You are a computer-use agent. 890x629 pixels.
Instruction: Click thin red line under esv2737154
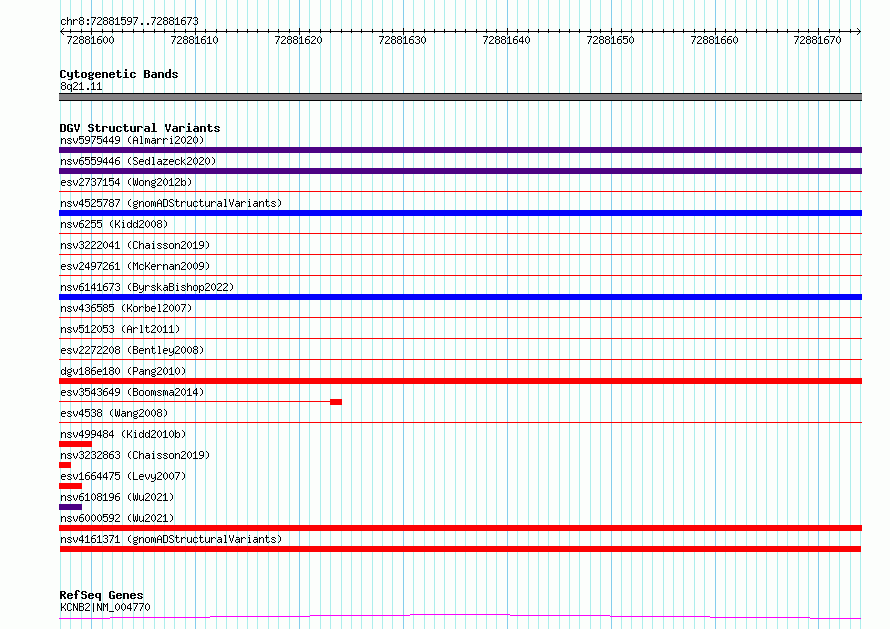click(x=460, y=192)
